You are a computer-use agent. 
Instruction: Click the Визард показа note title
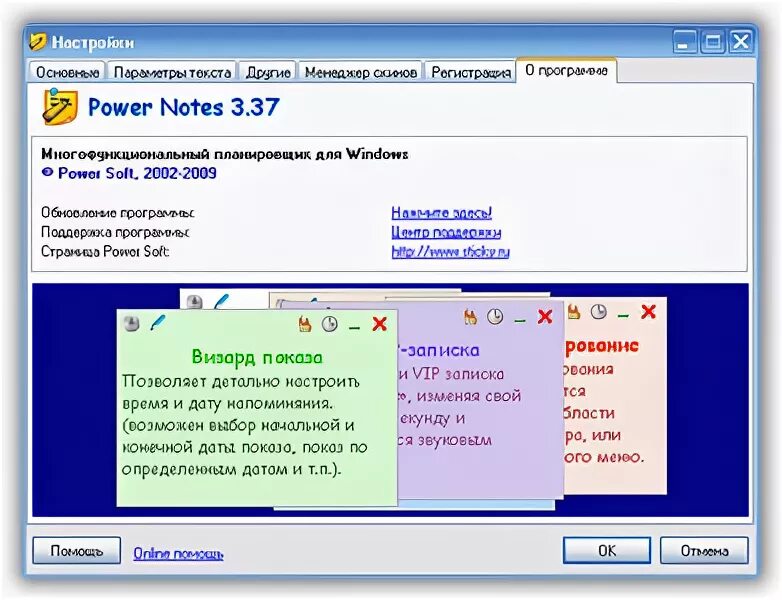[x=257, y=357]
